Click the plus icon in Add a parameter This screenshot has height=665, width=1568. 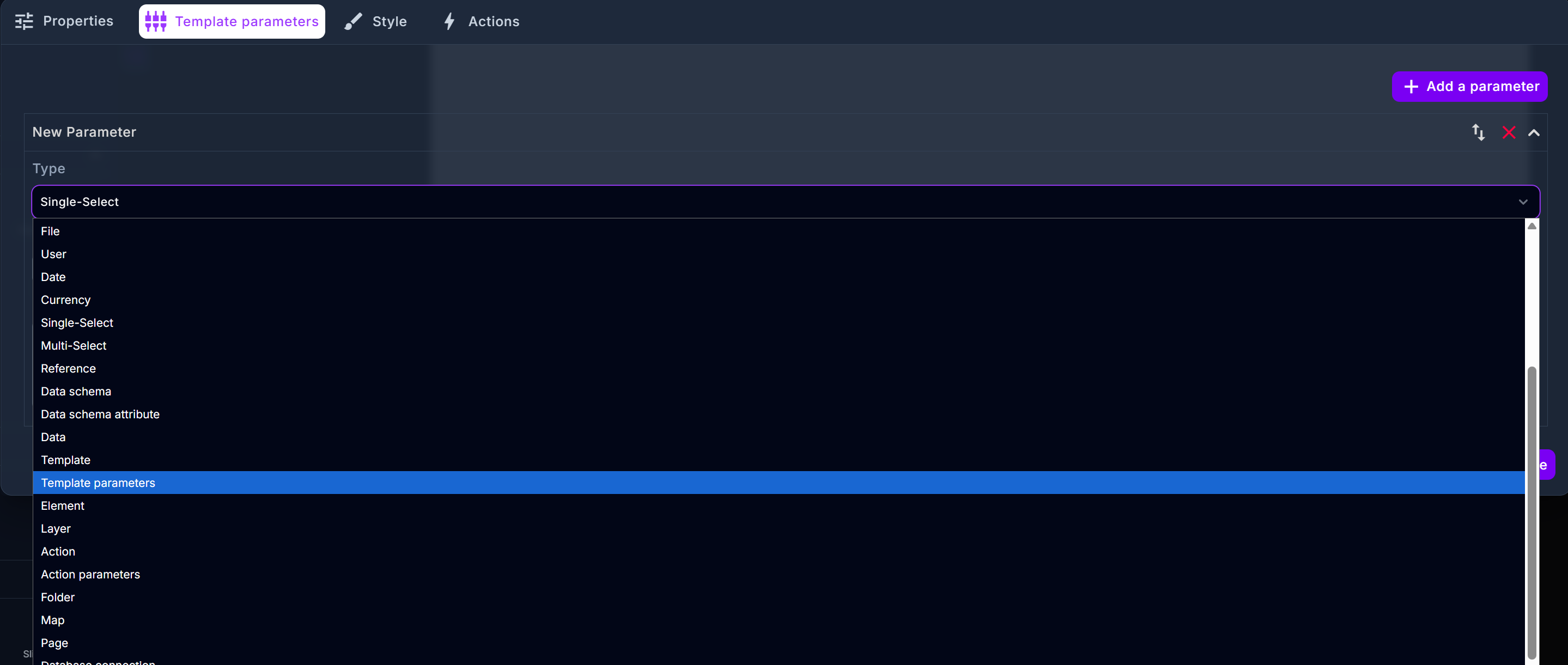[1411, 86]
